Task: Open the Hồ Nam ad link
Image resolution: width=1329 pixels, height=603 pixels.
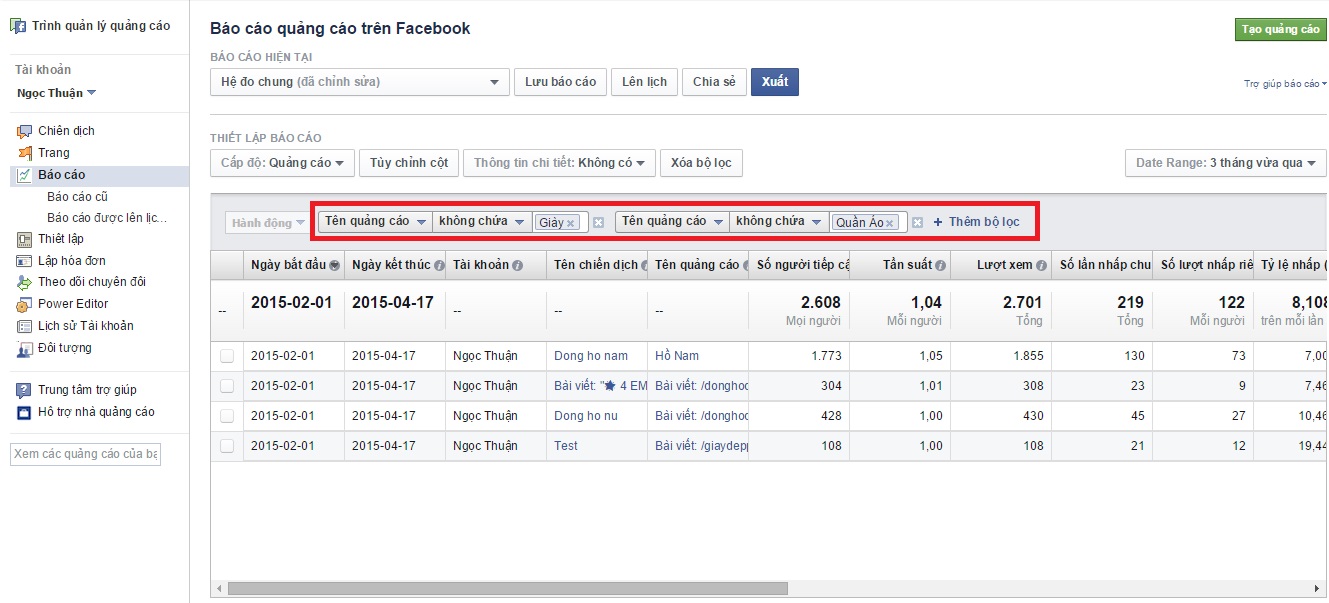Action: click(677, 356)
